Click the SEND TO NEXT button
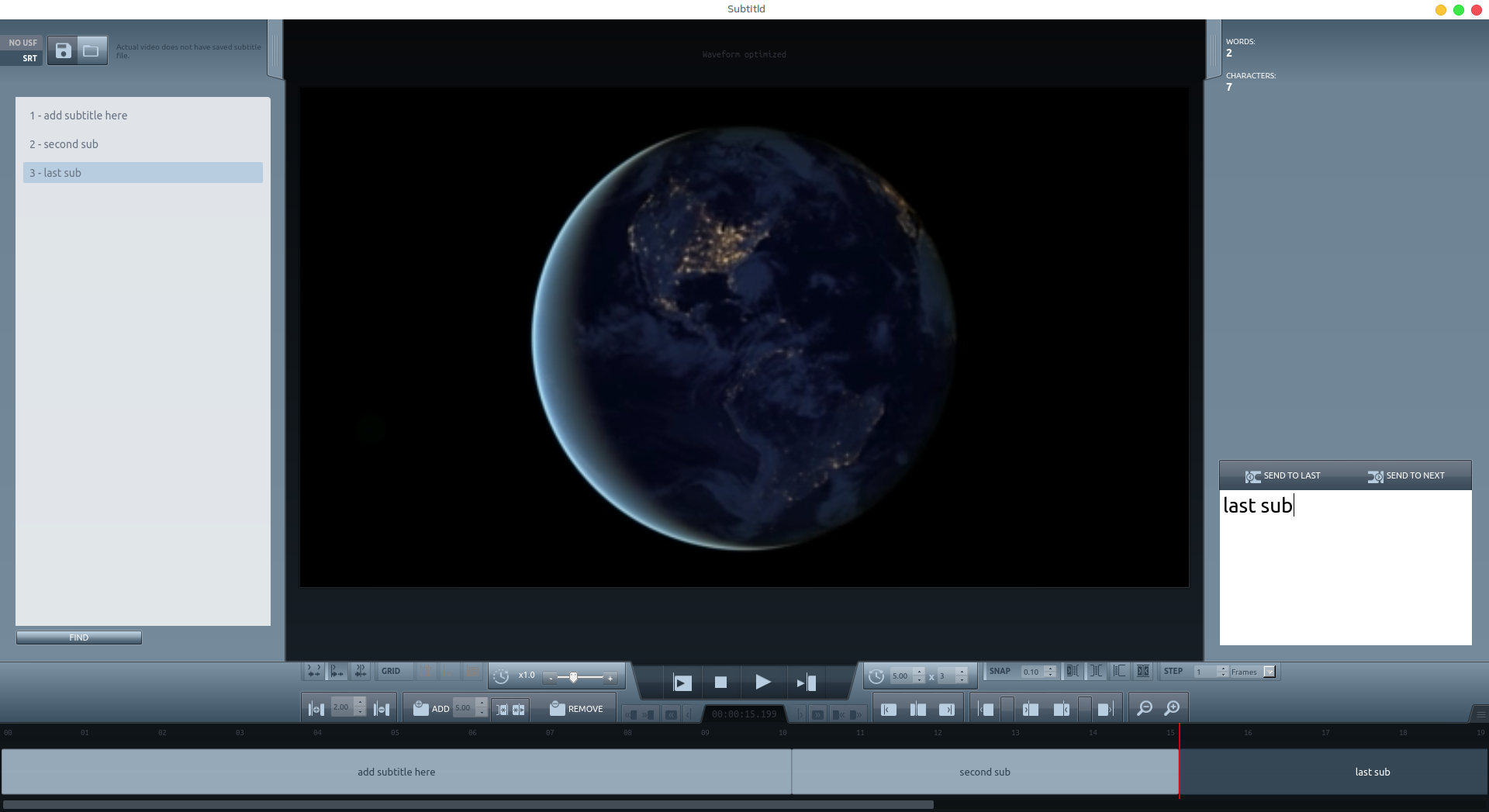Viewport: 1489px width, 812px height. tap(1406, 476)
